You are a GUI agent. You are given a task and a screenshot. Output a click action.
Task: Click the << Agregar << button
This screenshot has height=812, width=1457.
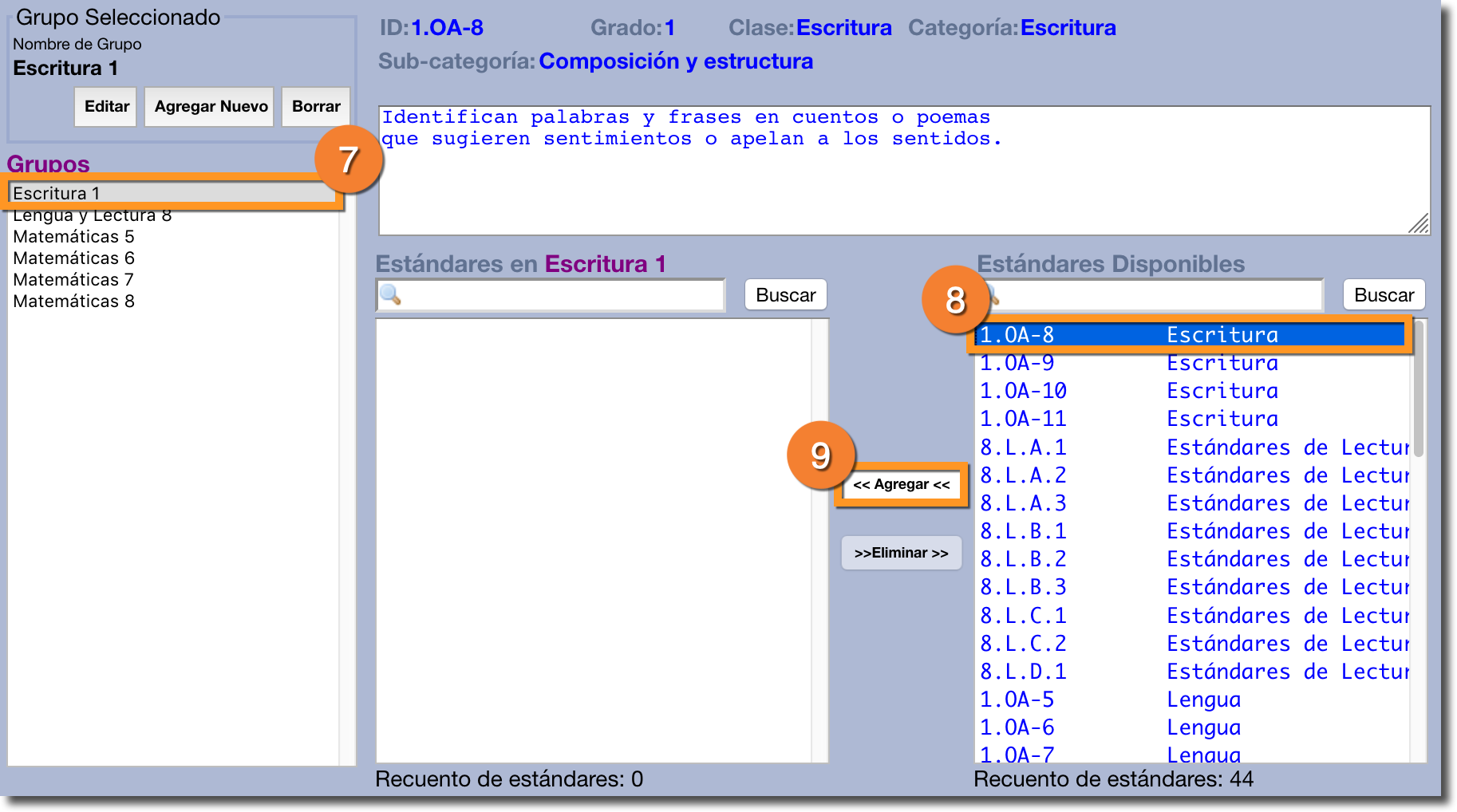[x=901, y=485]
